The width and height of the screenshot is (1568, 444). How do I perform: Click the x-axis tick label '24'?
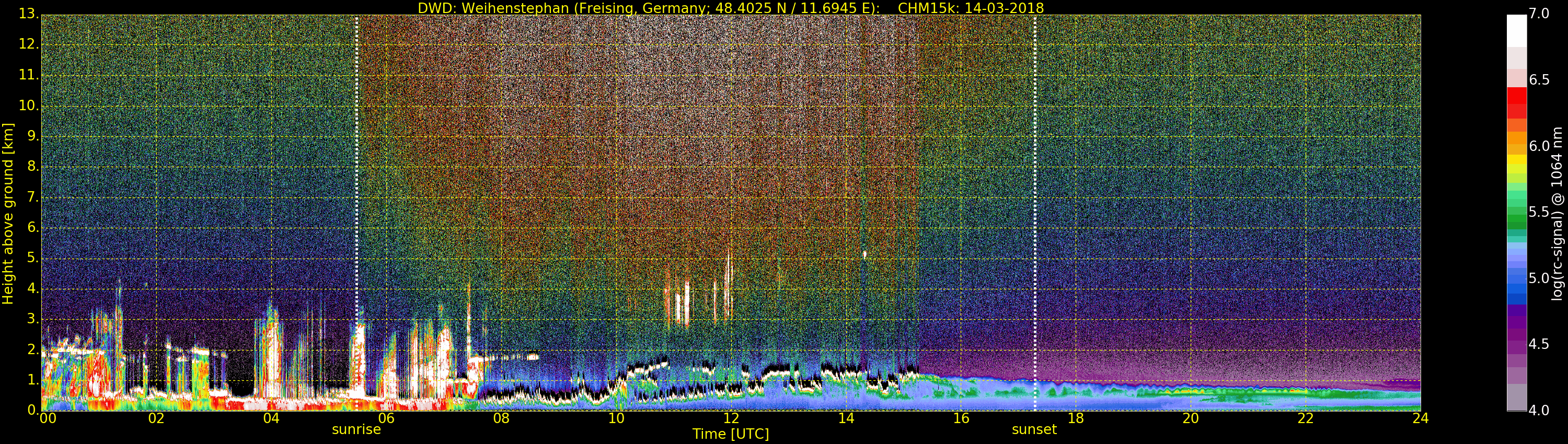pos(1420,418)
